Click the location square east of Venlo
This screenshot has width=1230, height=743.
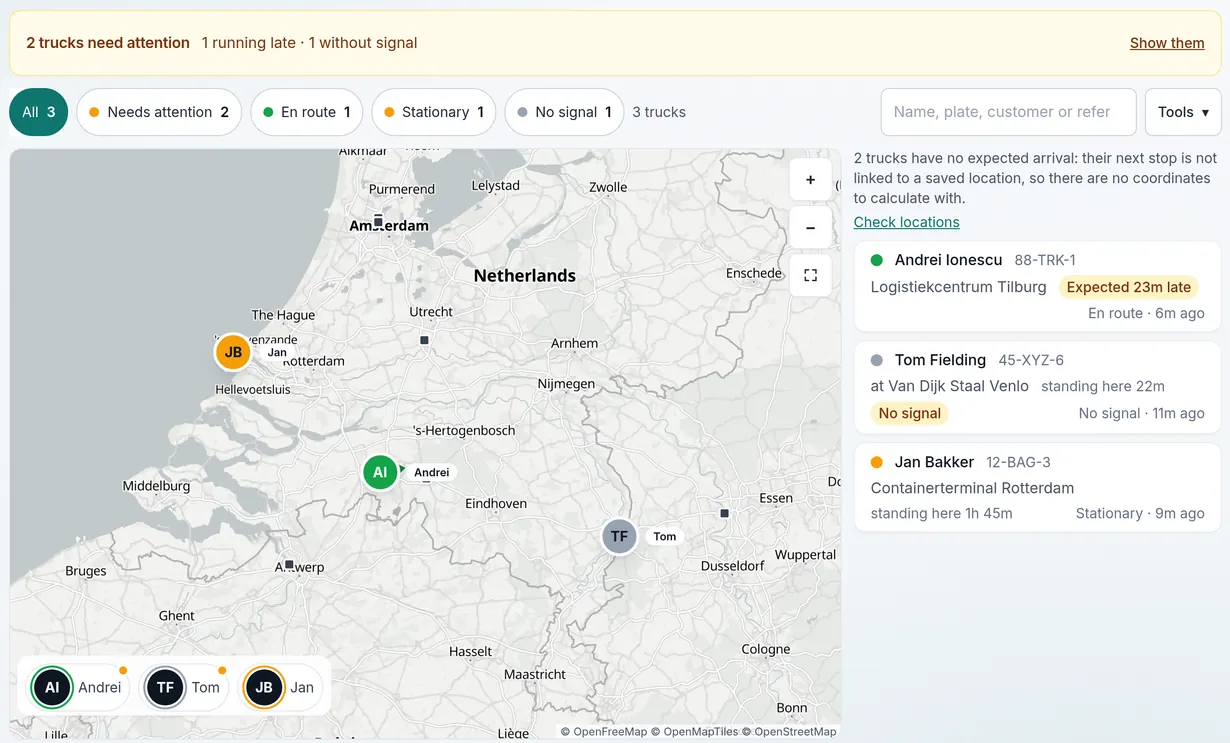[725, 513]
